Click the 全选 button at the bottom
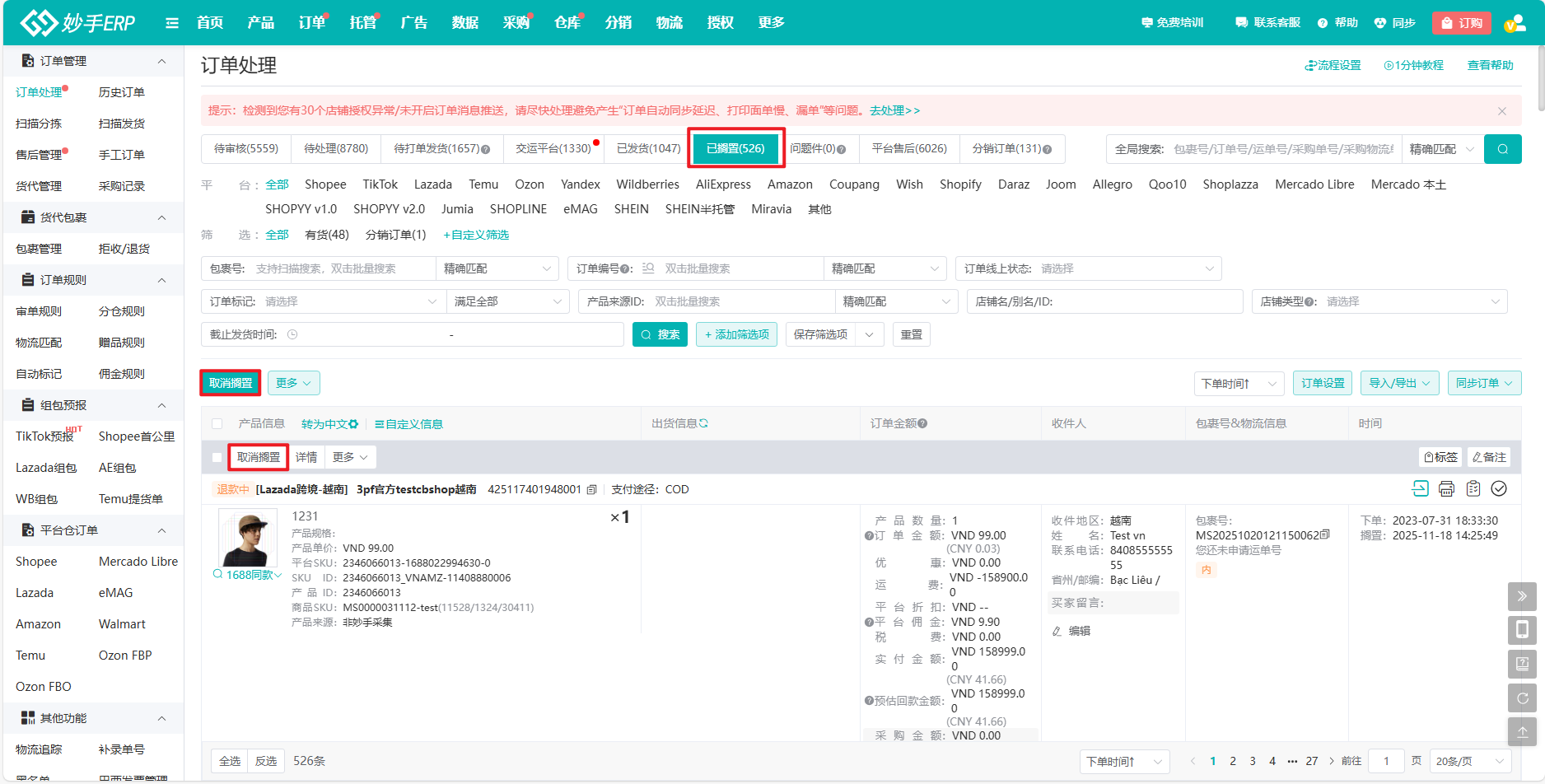Viewport: 1545px width, 784px height. (x=230, y=761)
